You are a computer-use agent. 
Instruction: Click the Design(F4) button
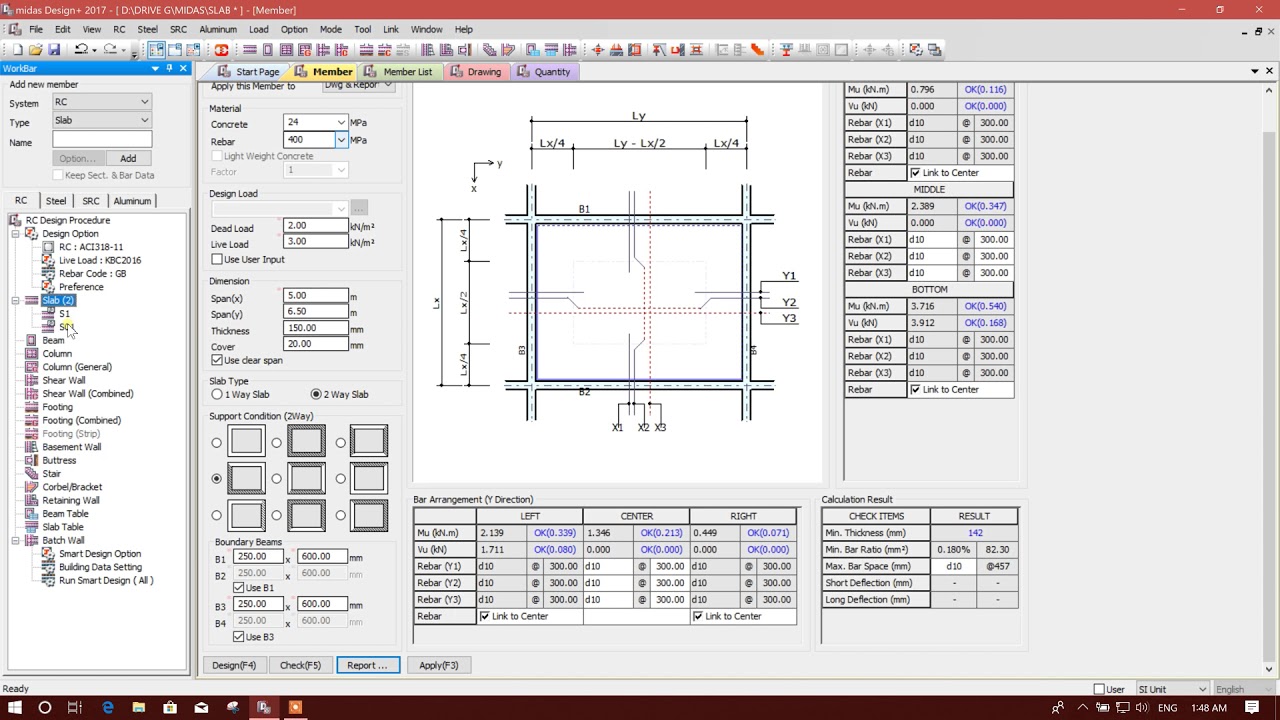(x=234, y=664)
